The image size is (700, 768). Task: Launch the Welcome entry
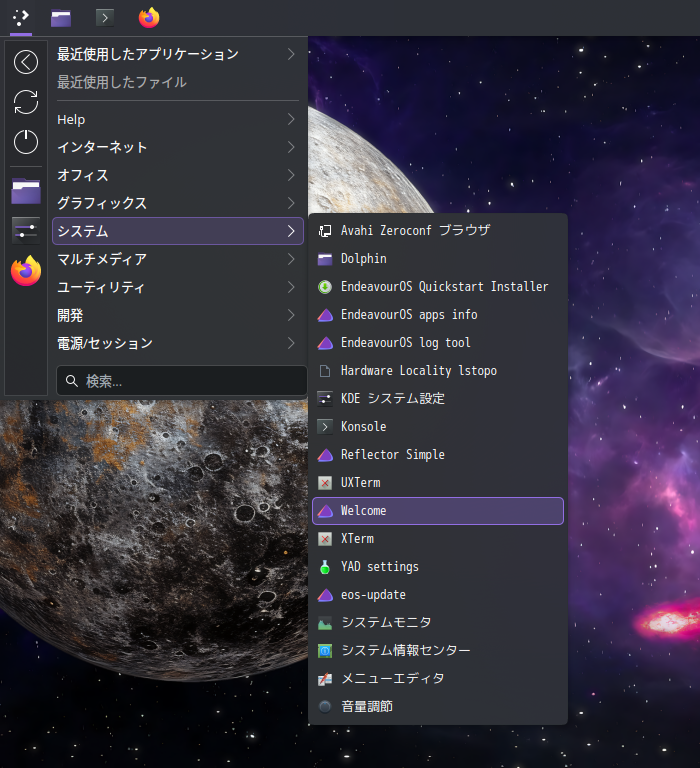(x=438, y=511)
